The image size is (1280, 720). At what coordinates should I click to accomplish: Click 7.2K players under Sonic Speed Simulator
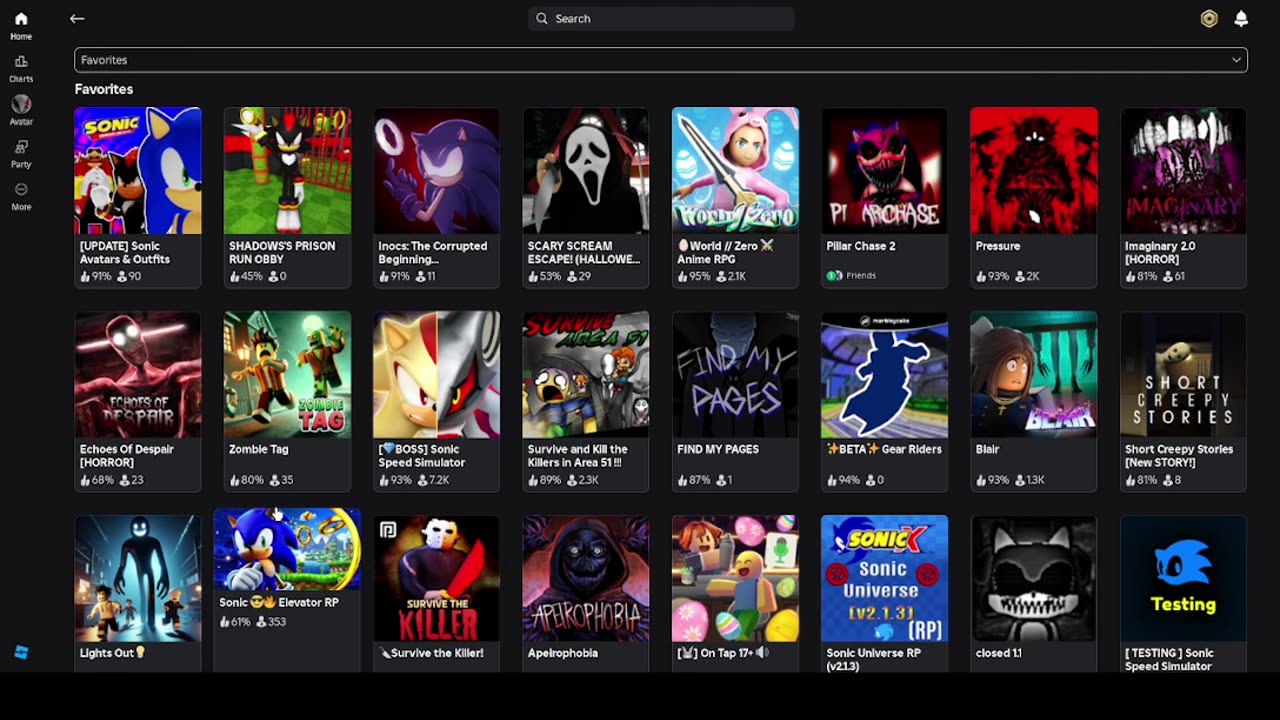click(x=432, y=480)
